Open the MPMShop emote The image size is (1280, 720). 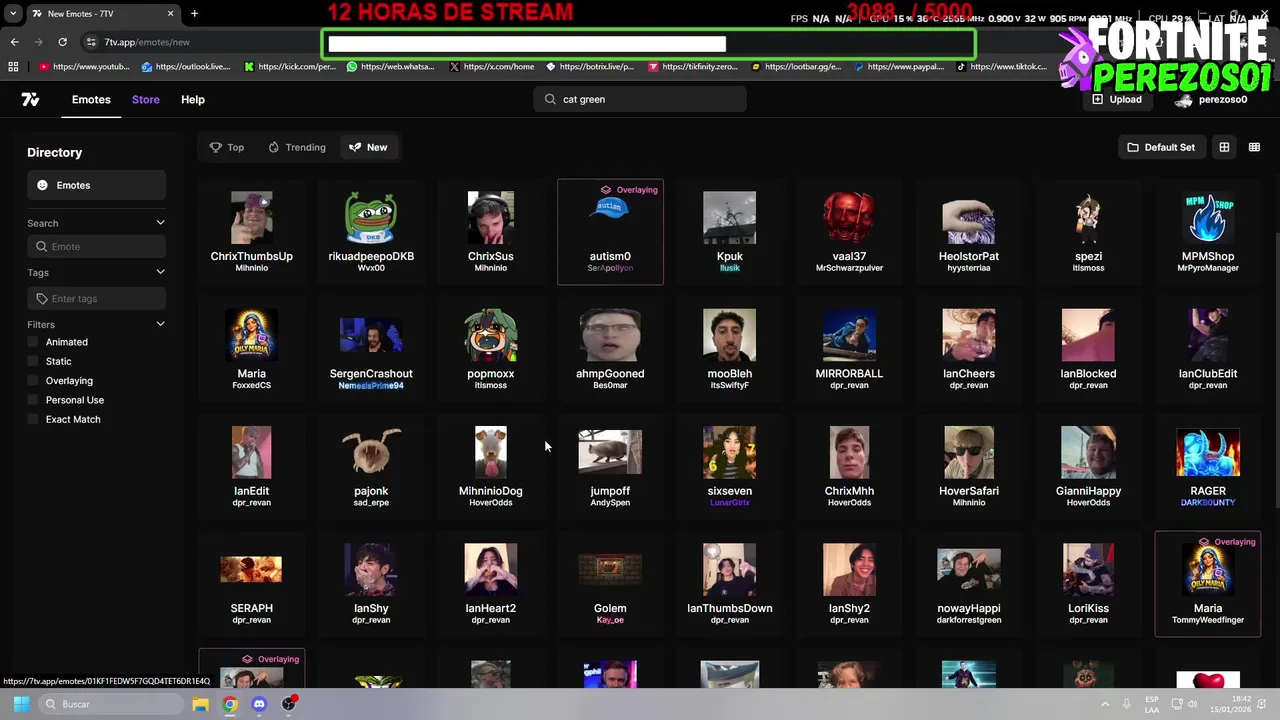click(x=1208, y=232)
